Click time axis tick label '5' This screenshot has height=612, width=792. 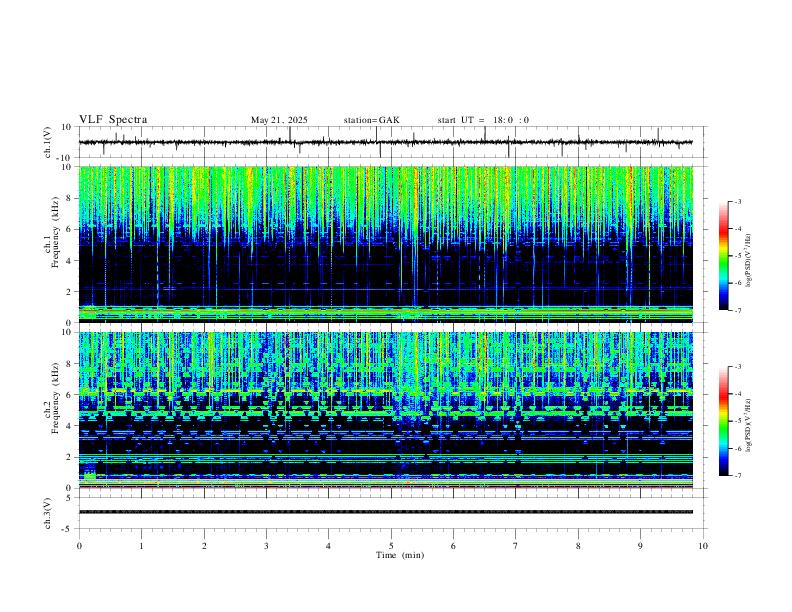391,546
